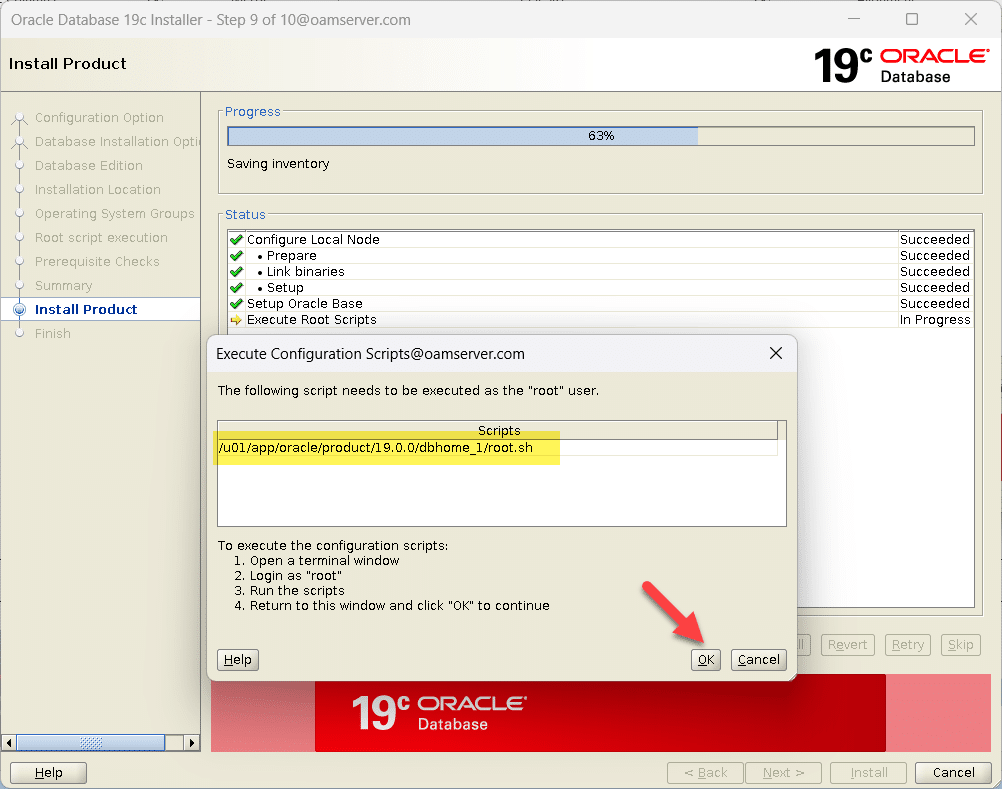Click the Configuration Option step node icon

[x=20, y=118]
